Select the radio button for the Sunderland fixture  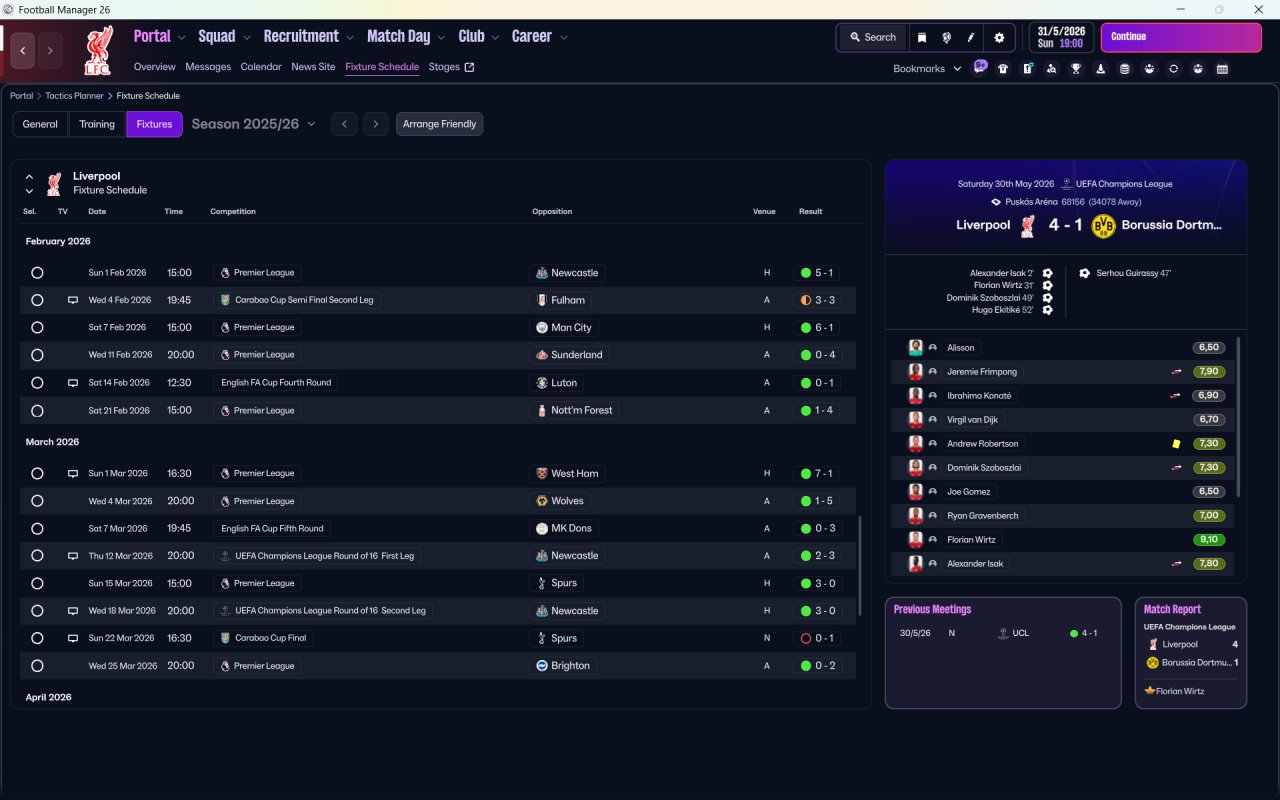pyautogui.click(x=37, y=355)
